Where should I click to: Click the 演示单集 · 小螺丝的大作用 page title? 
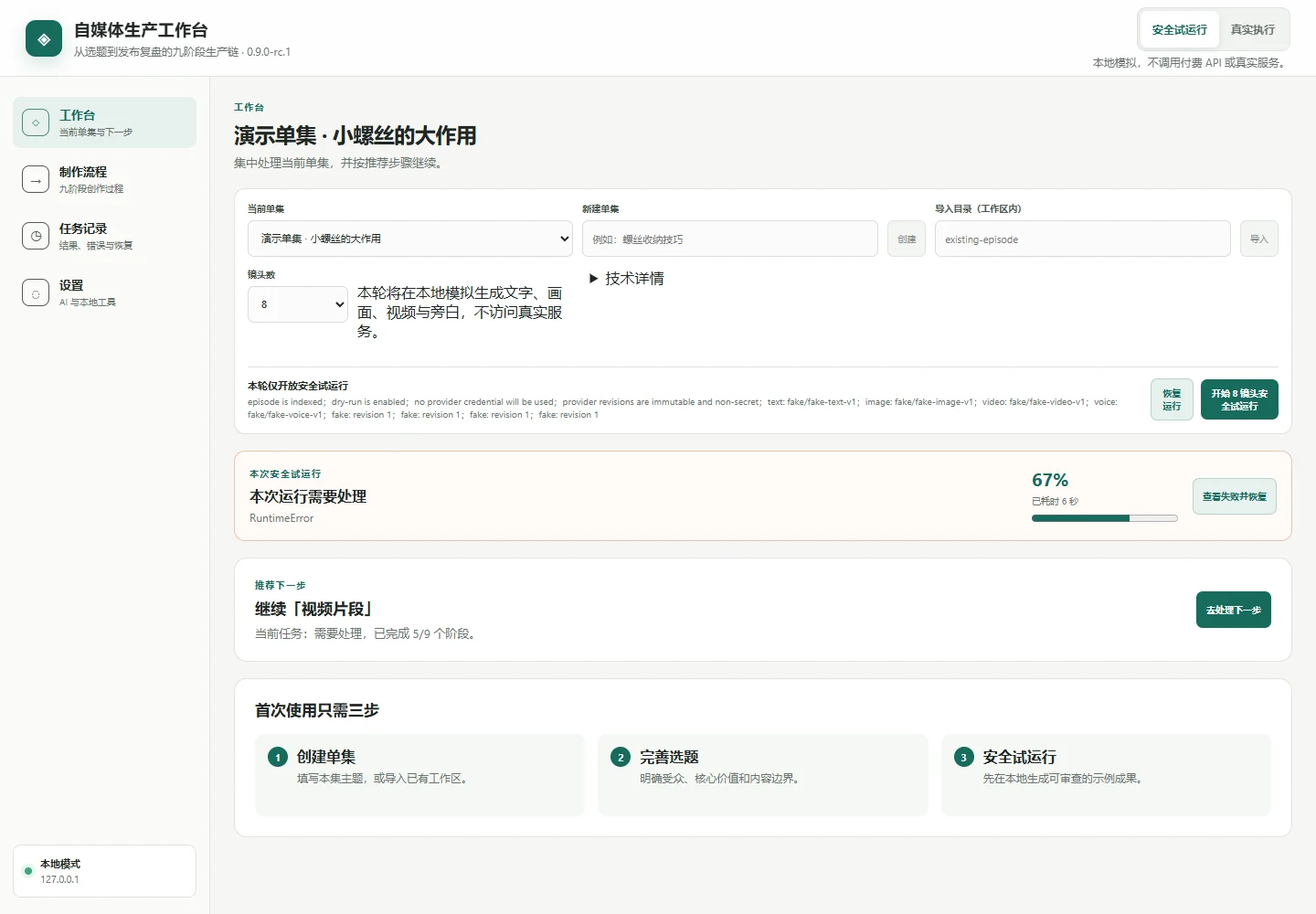coord(355,136)
